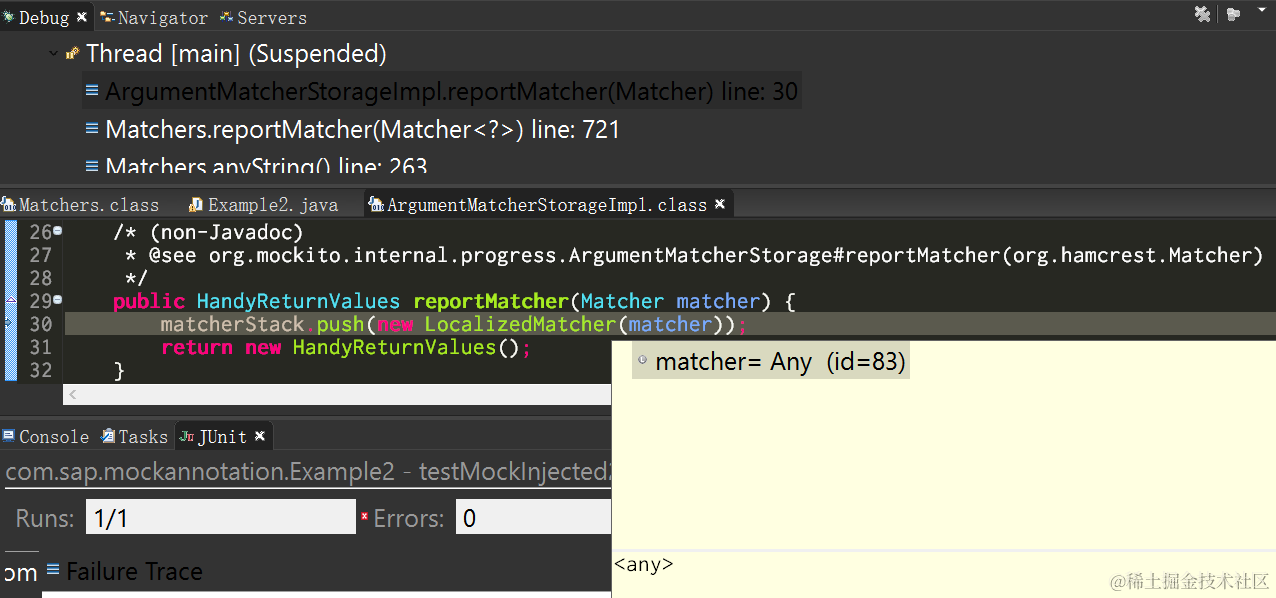Screen dimensions: 1276x598
Task: Select matcher= Any (id=83) in hover popup
Action: (771, 362)
